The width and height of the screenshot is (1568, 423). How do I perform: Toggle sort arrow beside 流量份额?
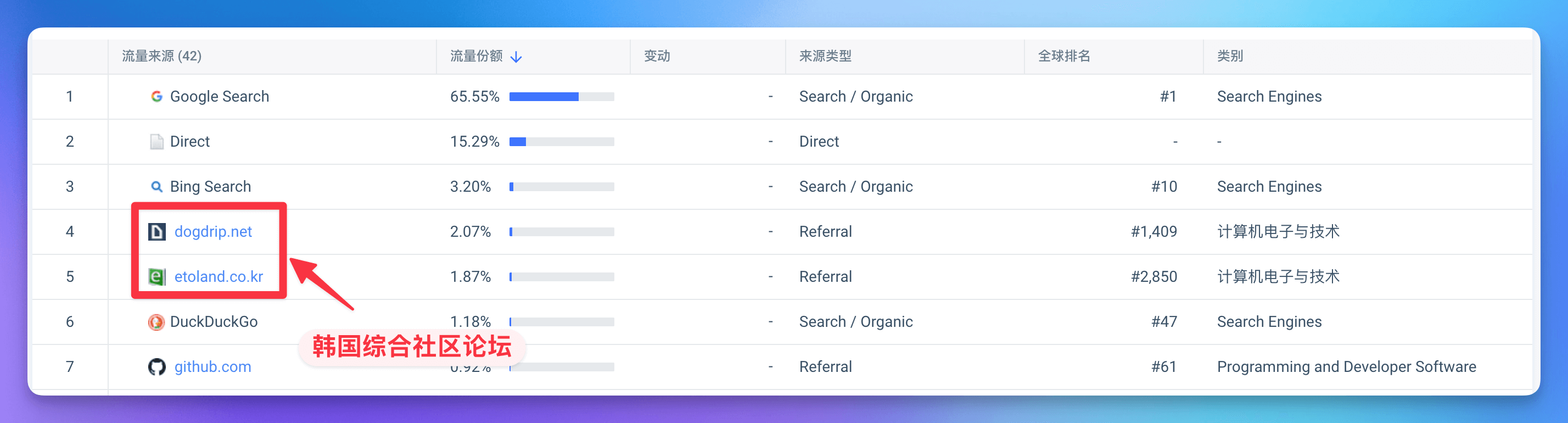pyautogui.click(x=516, y=57)
